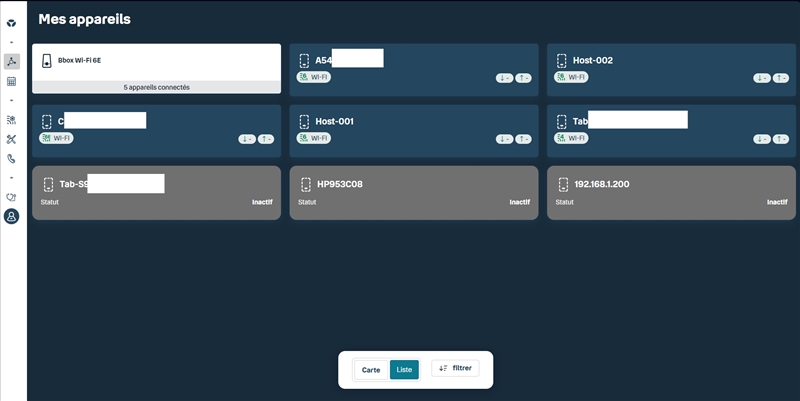Click the Wi-Fi badge on A54 card

tap(313, 77)
